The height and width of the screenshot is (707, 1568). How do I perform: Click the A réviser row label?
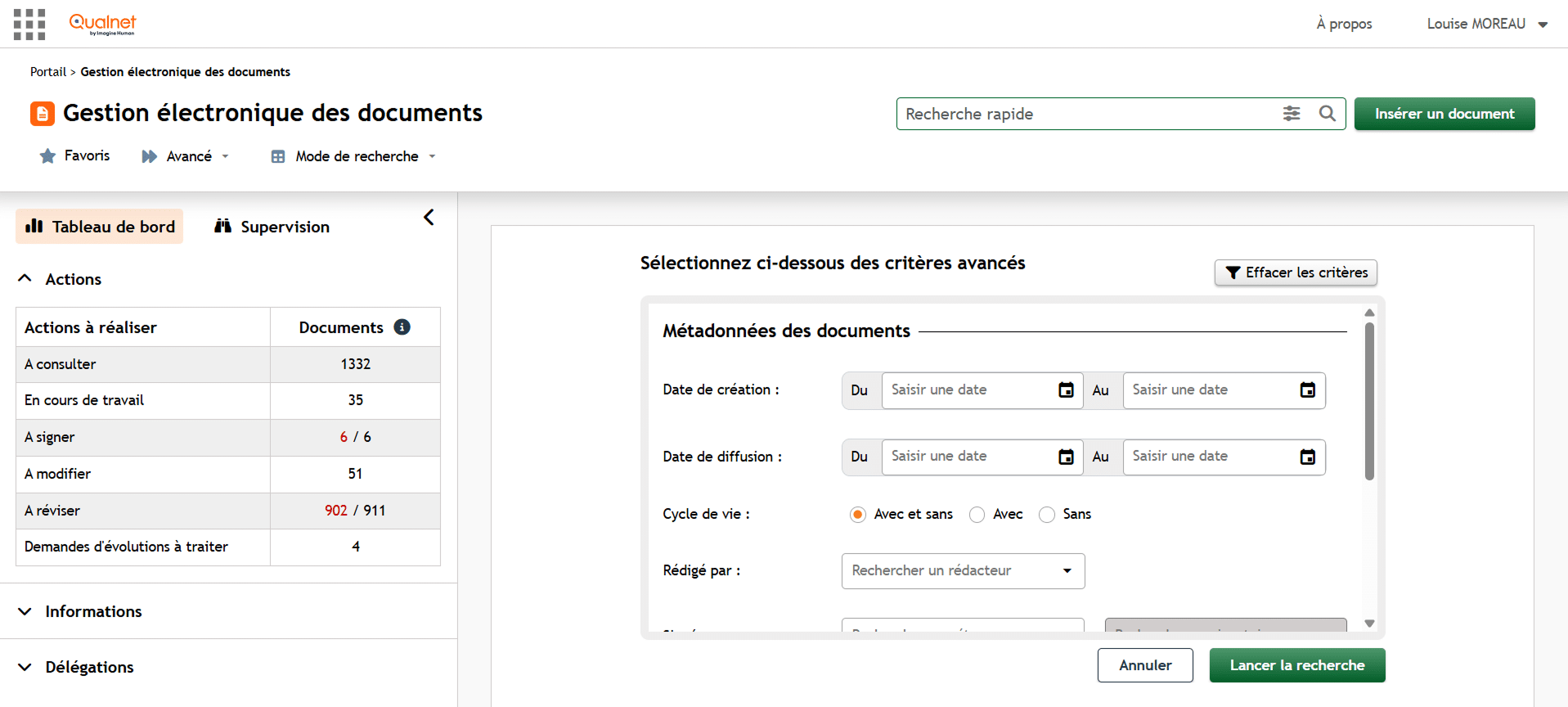(x=52, y=511)
